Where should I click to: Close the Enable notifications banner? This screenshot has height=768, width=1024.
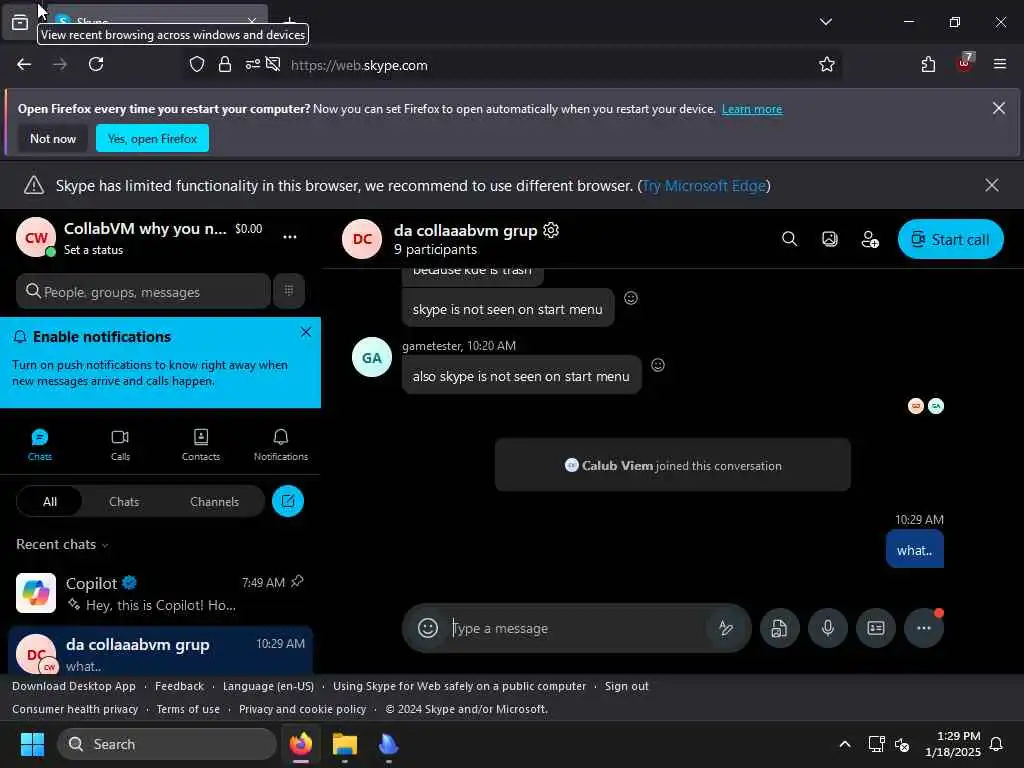pos(306,332)
